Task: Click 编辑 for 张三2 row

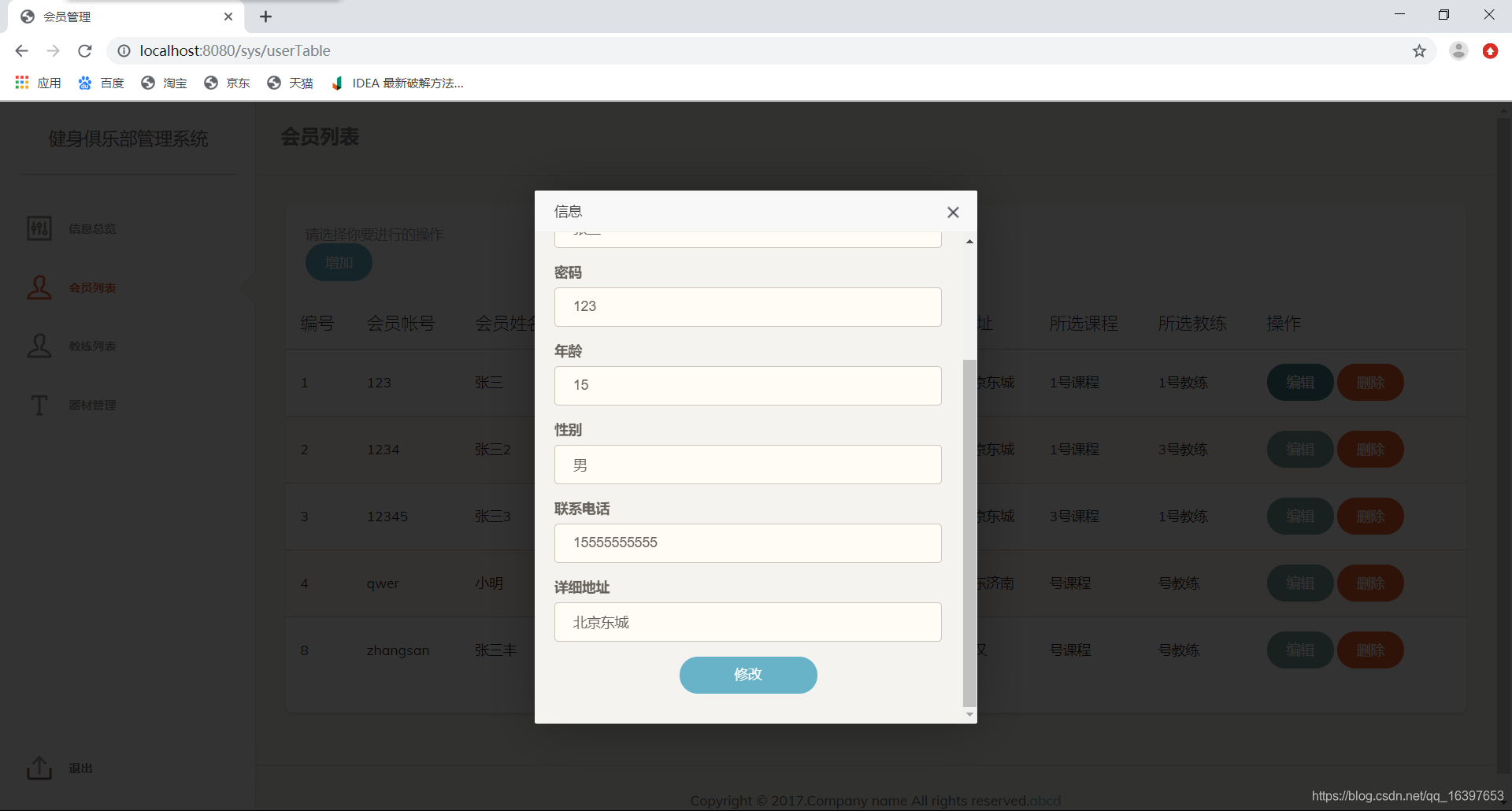Action: coord(1300,450)
